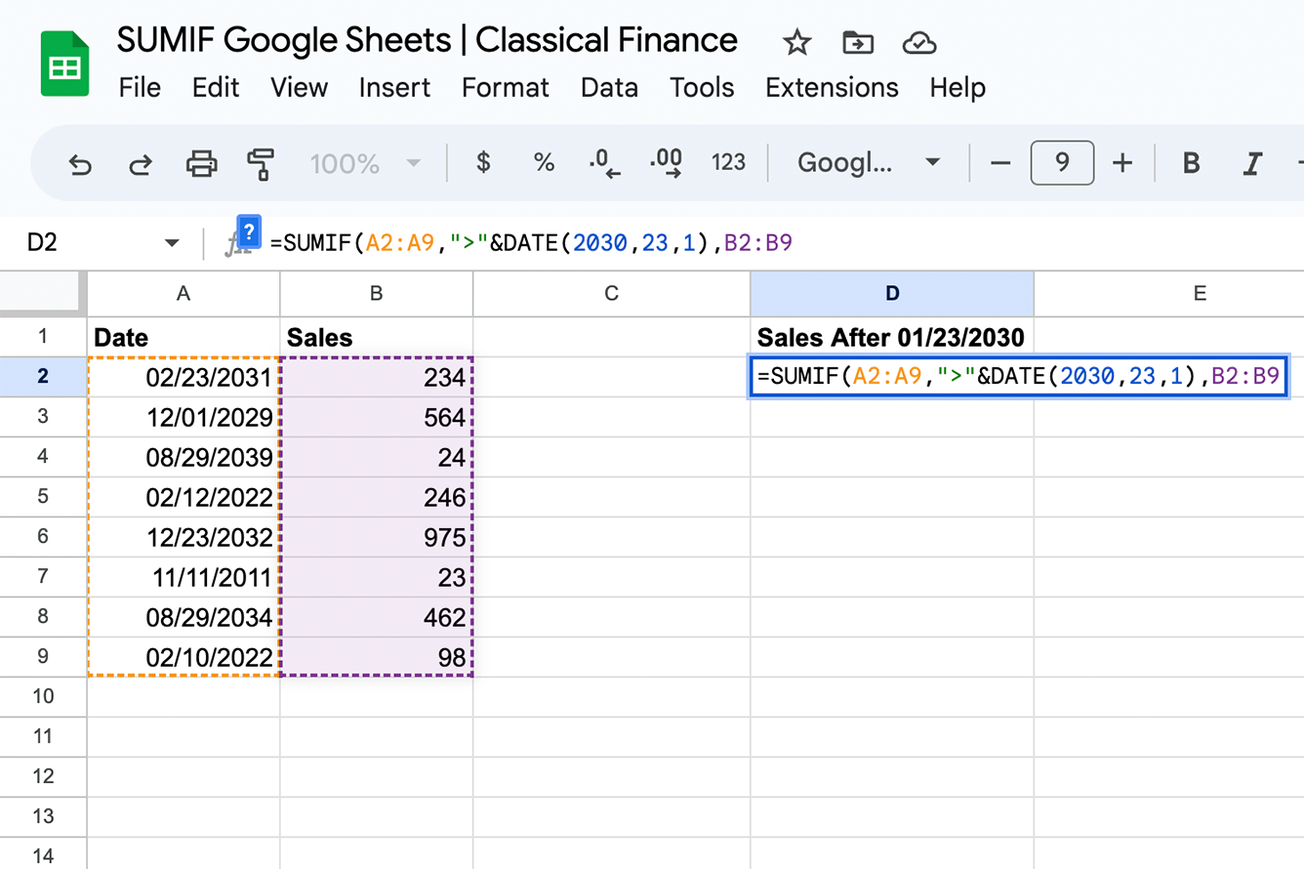Viewport: 1304px width, 869px height.
Task: Toggle bold formatting
Action: click(1190, 162)
